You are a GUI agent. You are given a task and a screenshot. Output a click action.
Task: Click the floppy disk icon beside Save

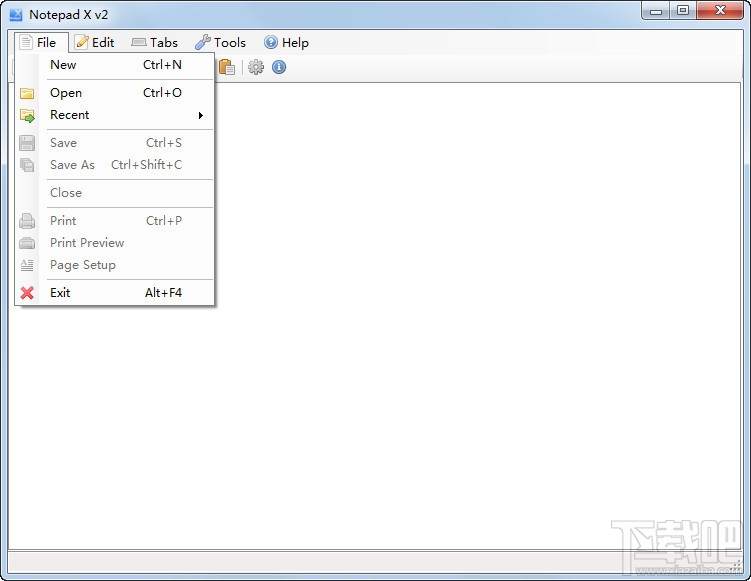tap(27, 143)
